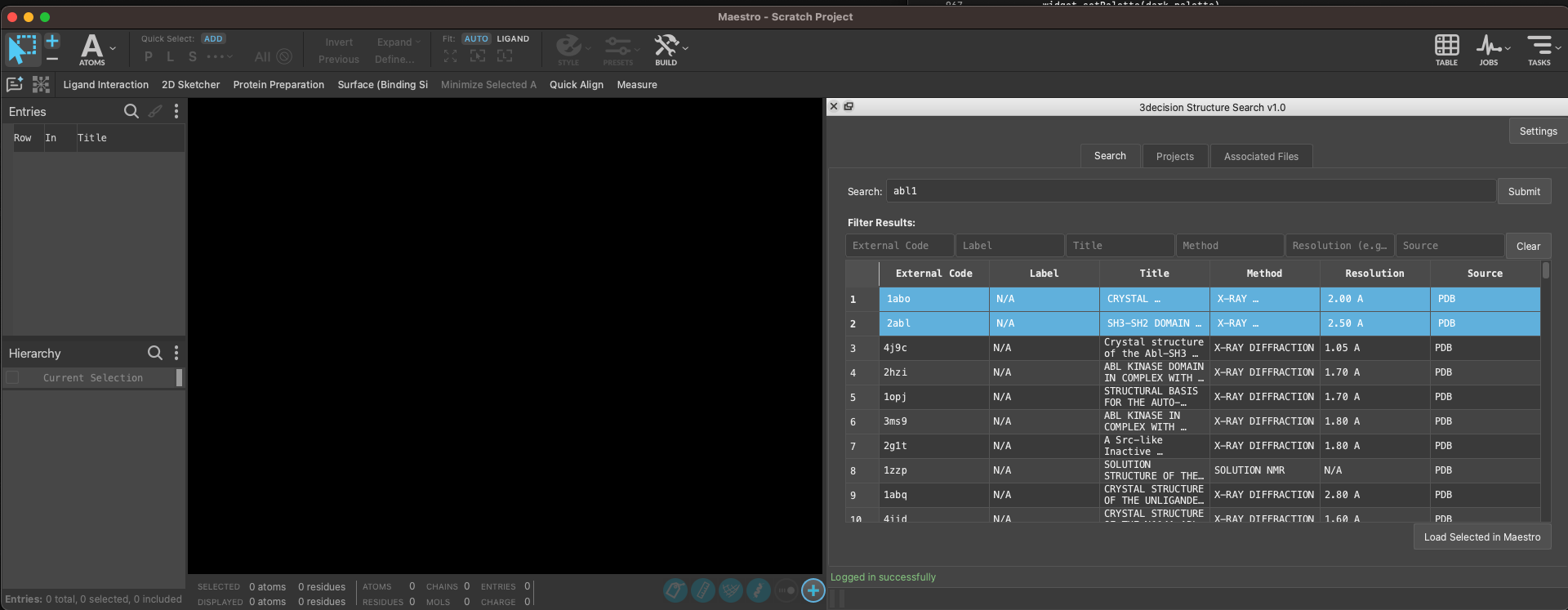Click the ATOMS pick-level icon
This screenshot has width=1568, height=610.
[91, 50]
